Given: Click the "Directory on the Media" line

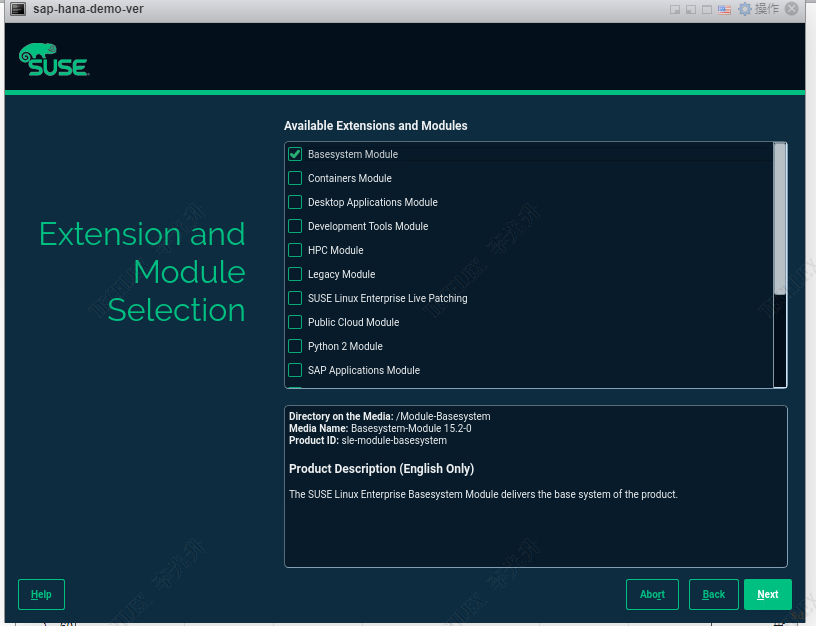Looking at the screenshot, I should (x=390, y=416).
